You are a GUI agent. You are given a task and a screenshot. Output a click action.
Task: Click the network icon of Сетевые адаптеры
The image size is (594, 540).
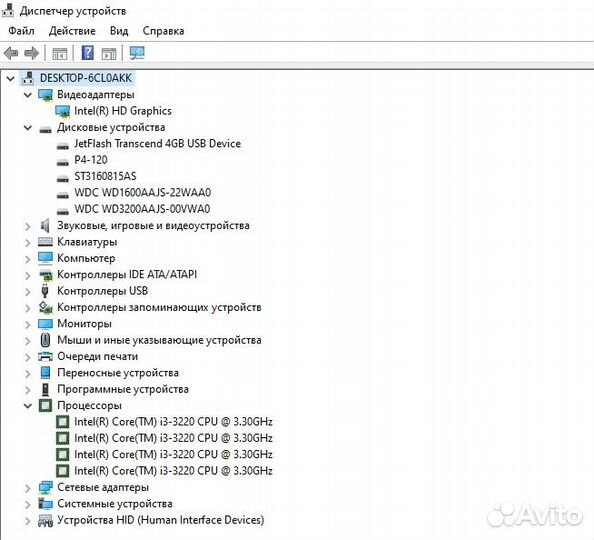(x=45, y=487)
